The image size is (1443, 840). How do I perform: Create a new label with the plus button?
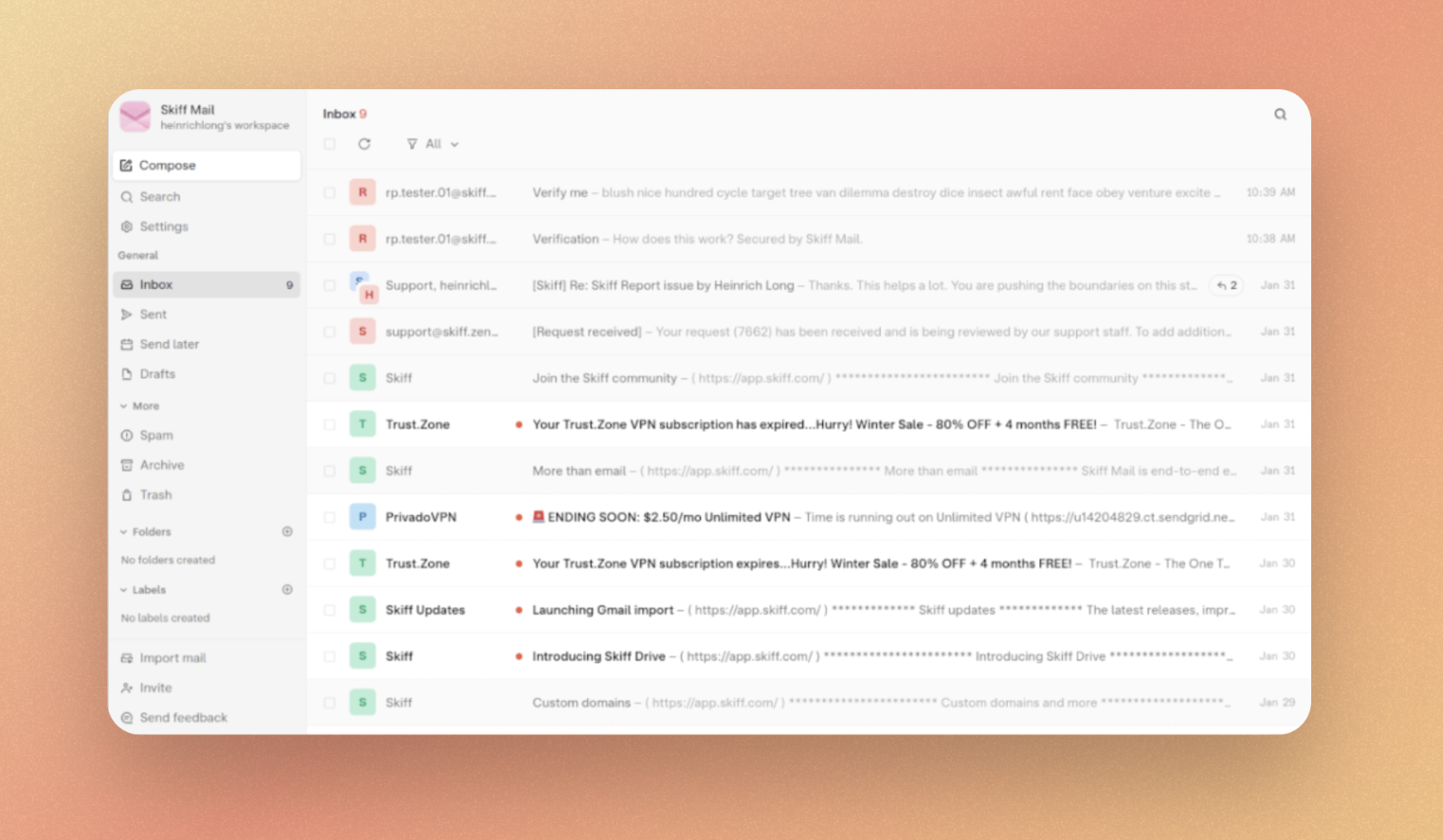click(x=287, y=589)
